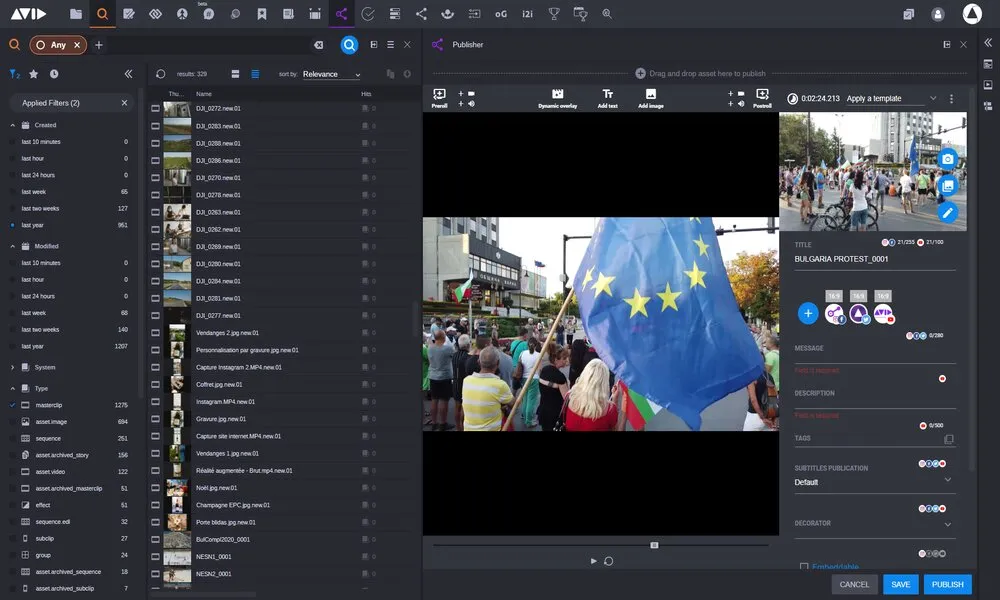
Task: Run search with the blue magnifier button
Action: pos(349,45)
